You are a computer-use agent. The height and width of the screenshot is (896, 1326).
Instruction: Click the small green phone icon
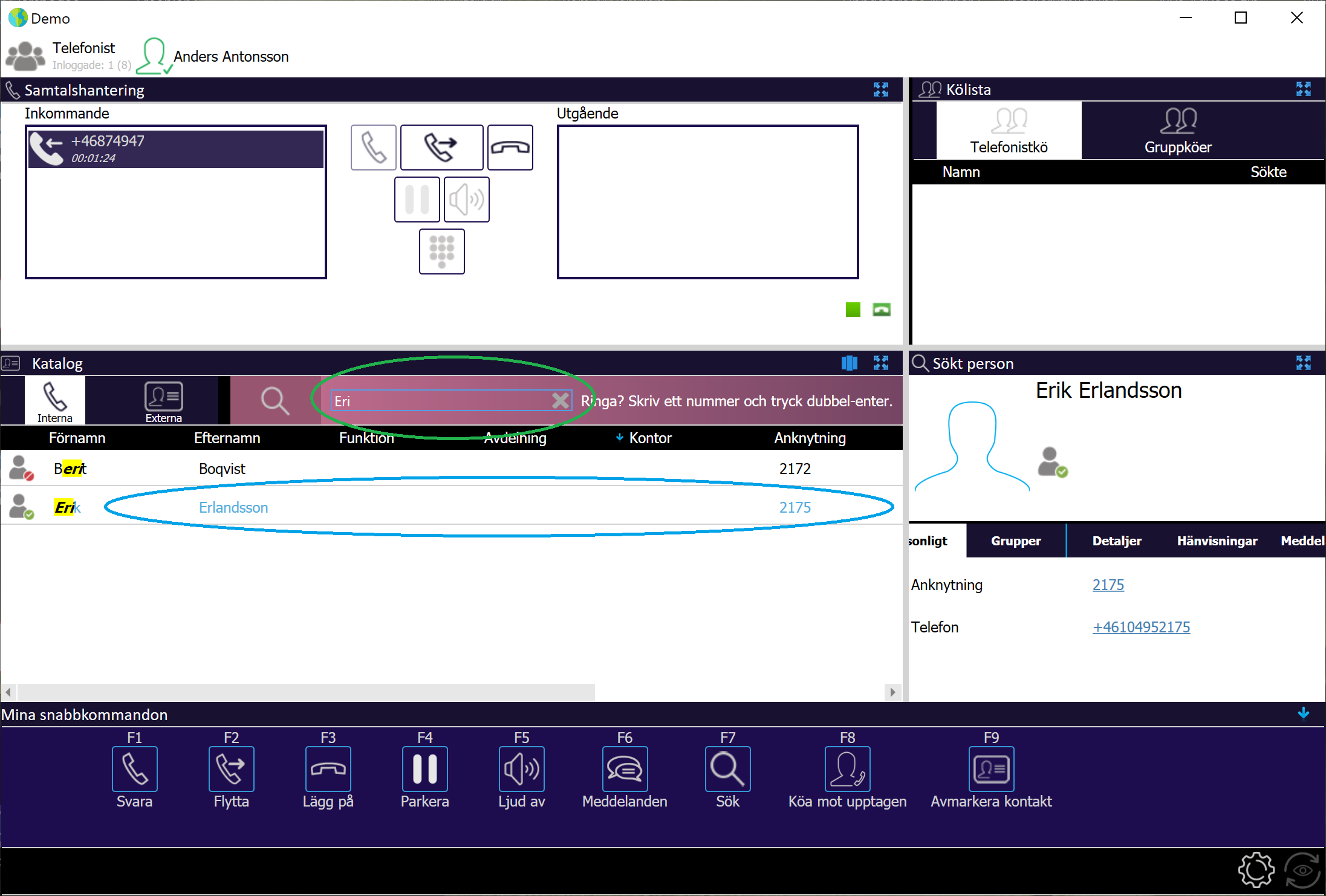[x=882, y=310]
